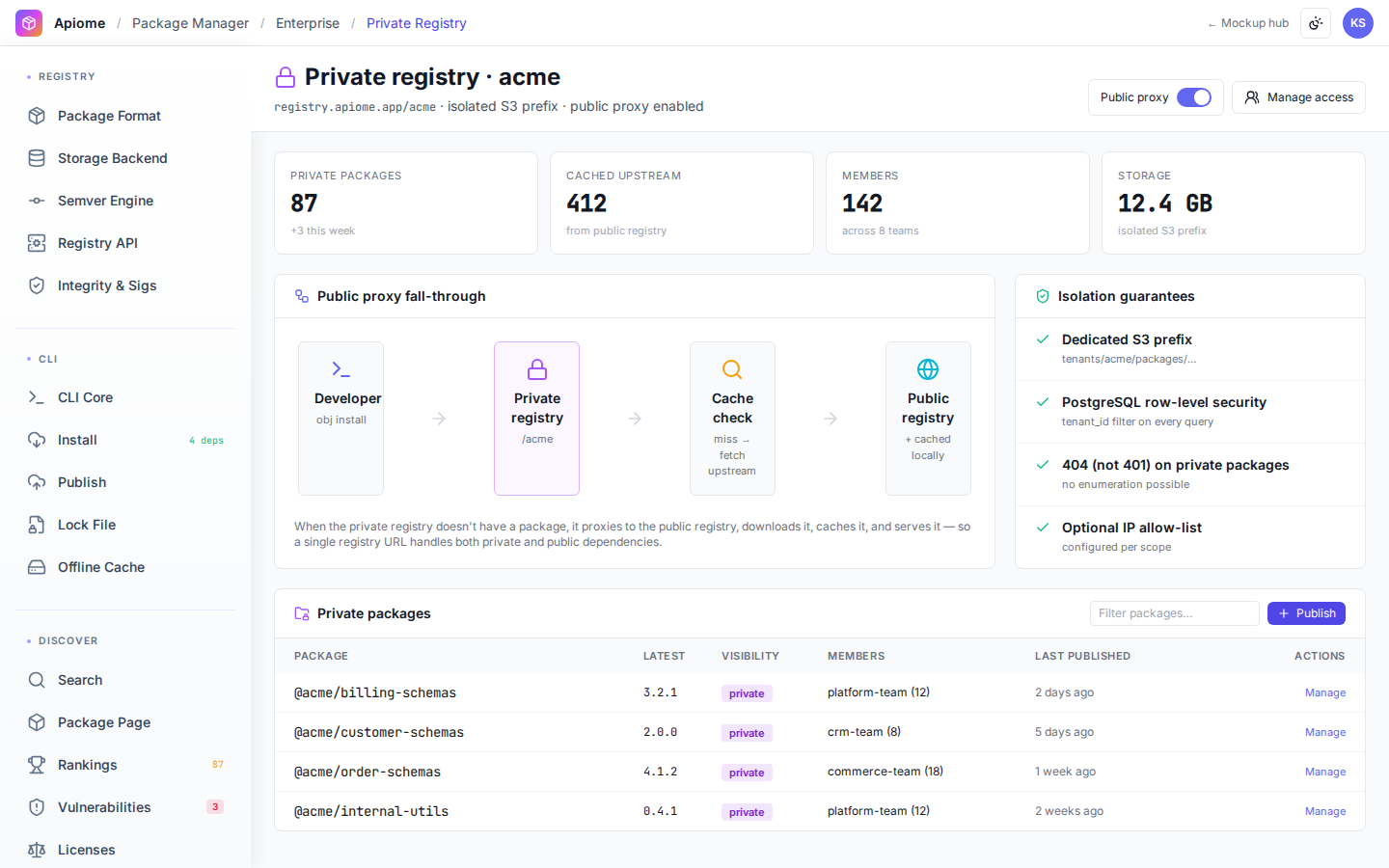This screenshot has height=868, width=1389.
Task: Click the Isolation guarantees shield icon
Action: pos(1043,296)
